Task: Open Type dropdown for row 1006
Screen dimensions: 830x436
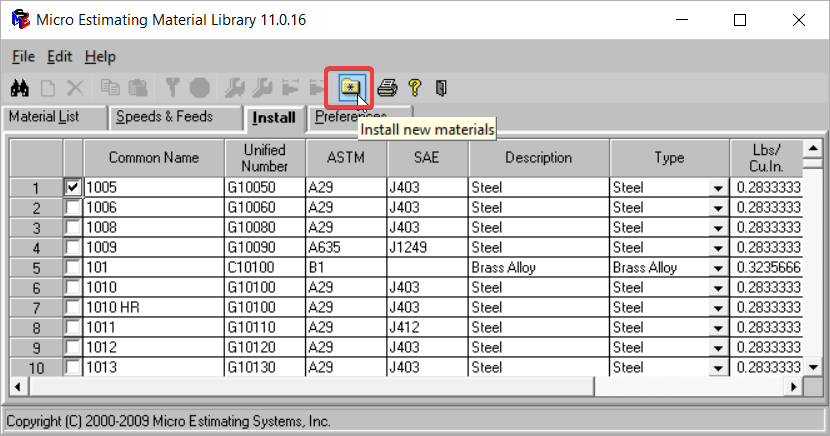Action: point(718,208)
